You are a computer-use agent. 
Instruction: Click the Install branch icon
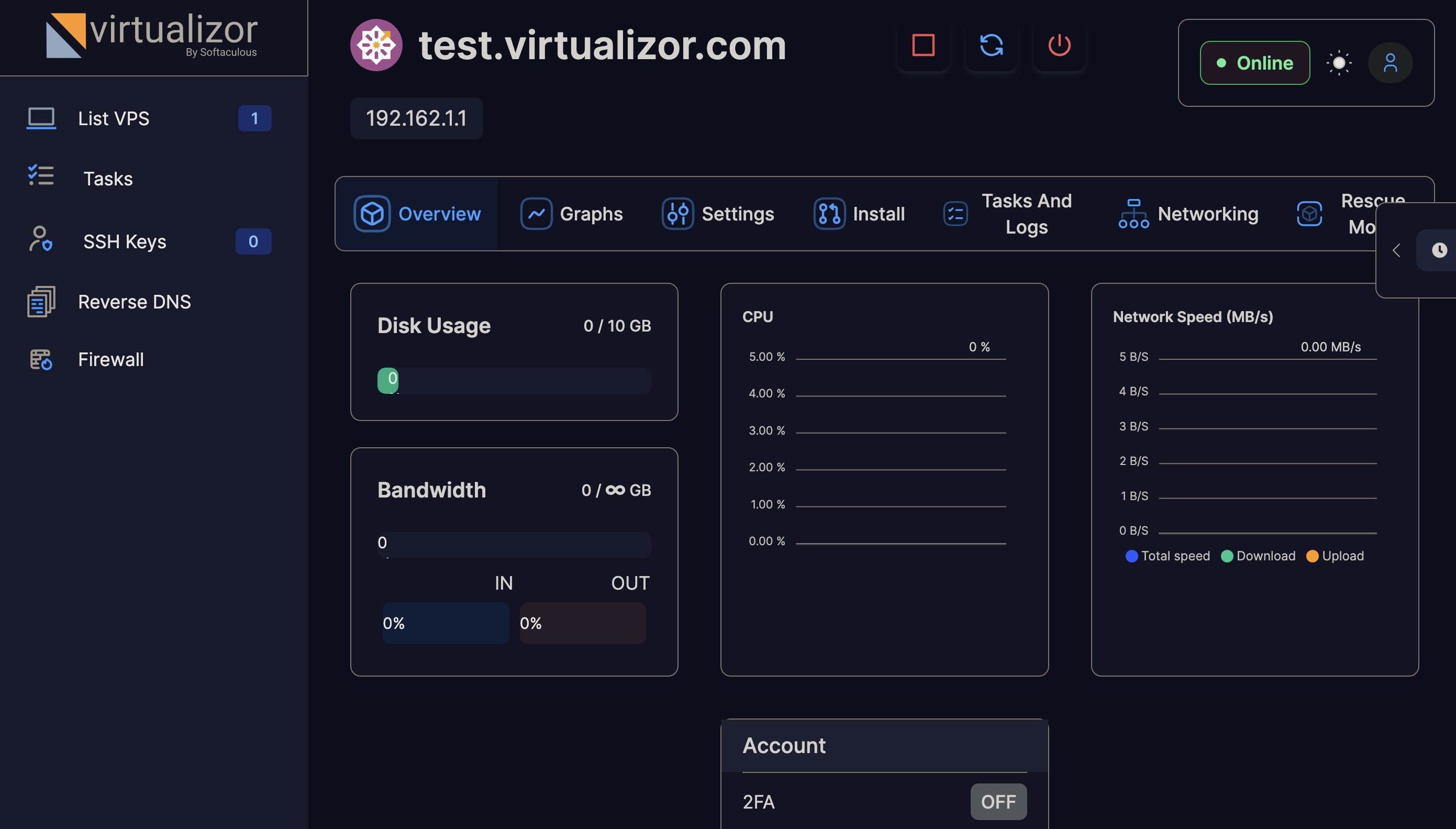pyautogui.click(x=829, y=214)
